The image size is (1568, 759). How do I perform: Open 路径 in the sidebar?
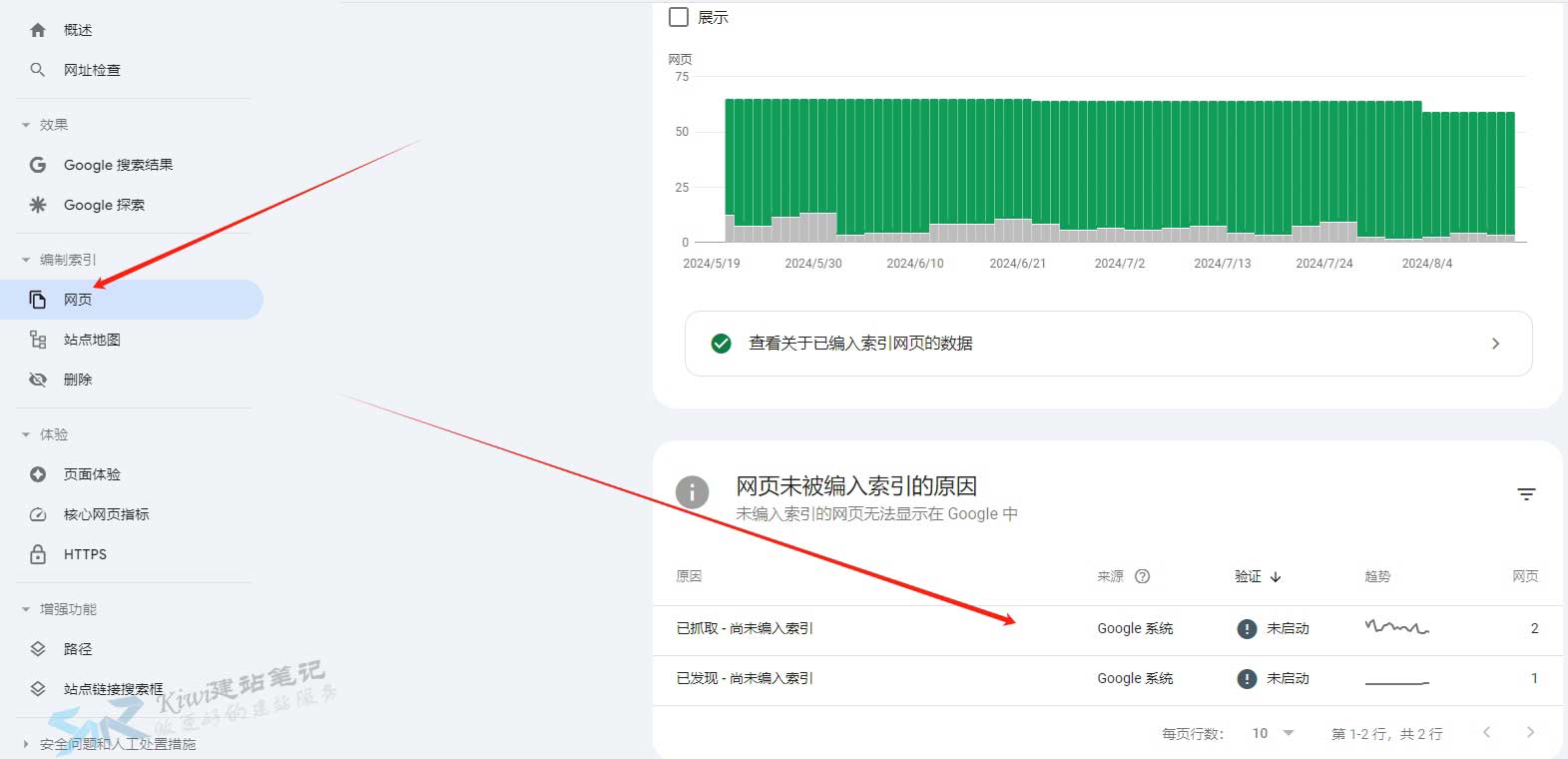[x=78, y=649]
